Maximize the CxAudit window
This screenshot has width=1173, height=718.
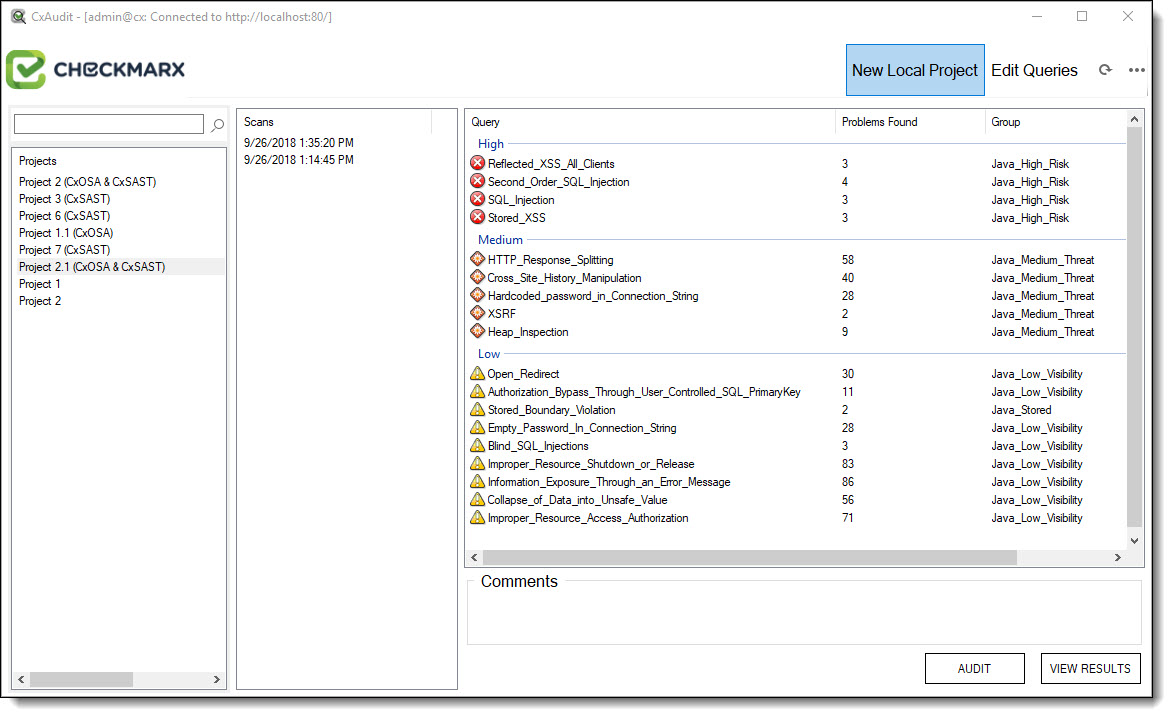point(1082,16)
